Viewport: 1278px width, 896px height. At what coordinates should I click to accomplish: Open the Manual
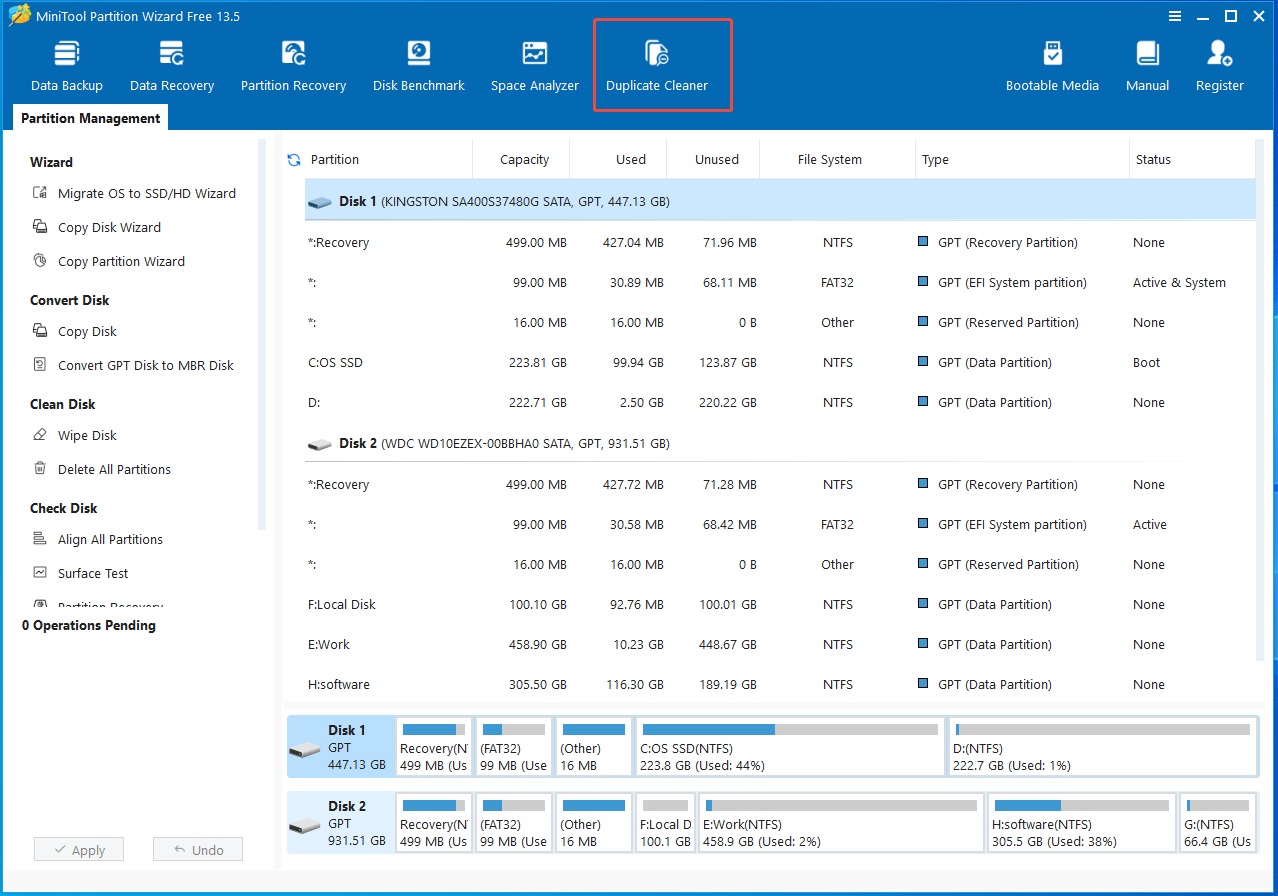1146,62
